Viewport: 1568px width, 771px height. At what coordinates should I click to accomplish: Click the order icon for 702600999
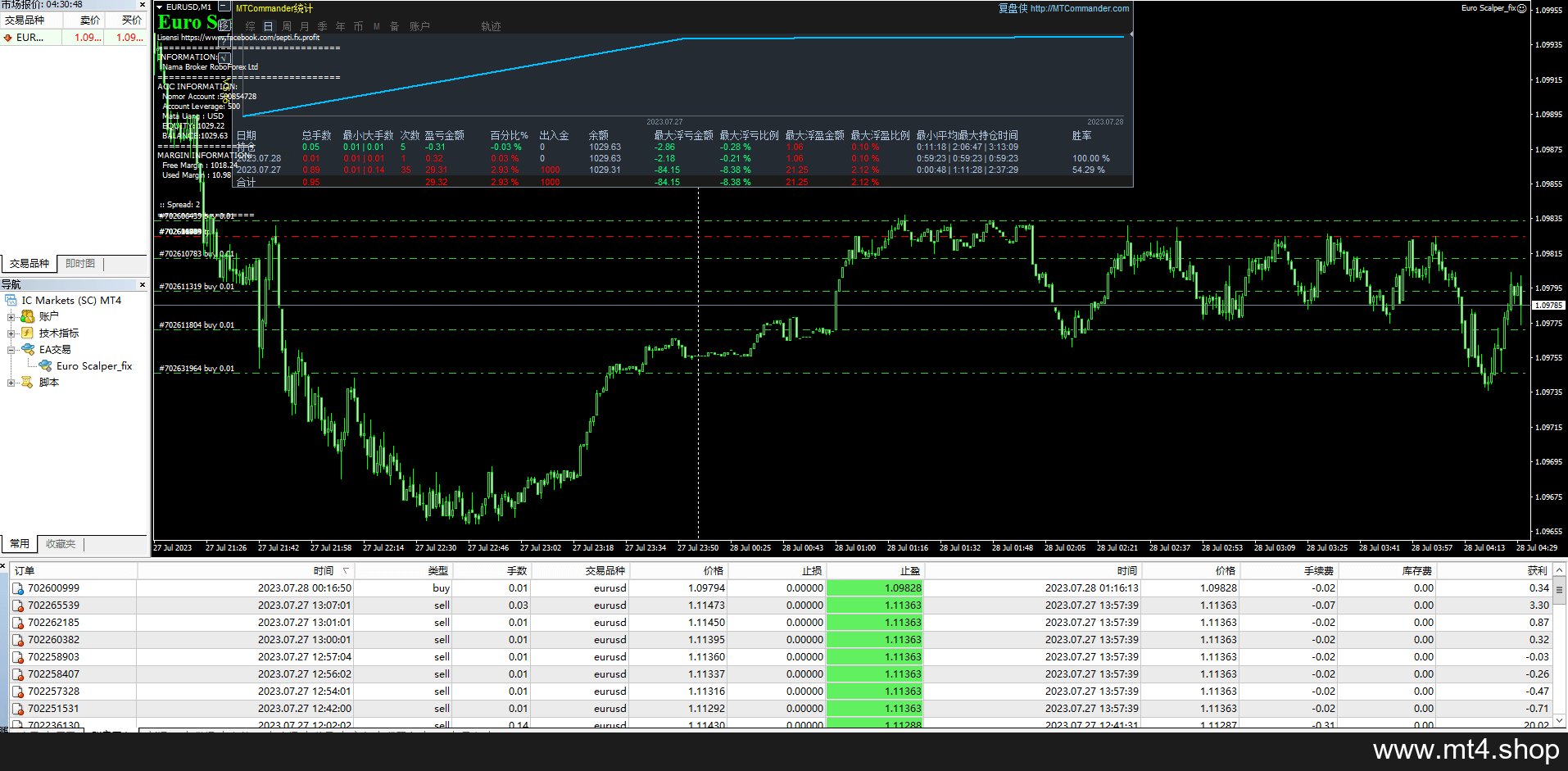(x=18, y=588)
